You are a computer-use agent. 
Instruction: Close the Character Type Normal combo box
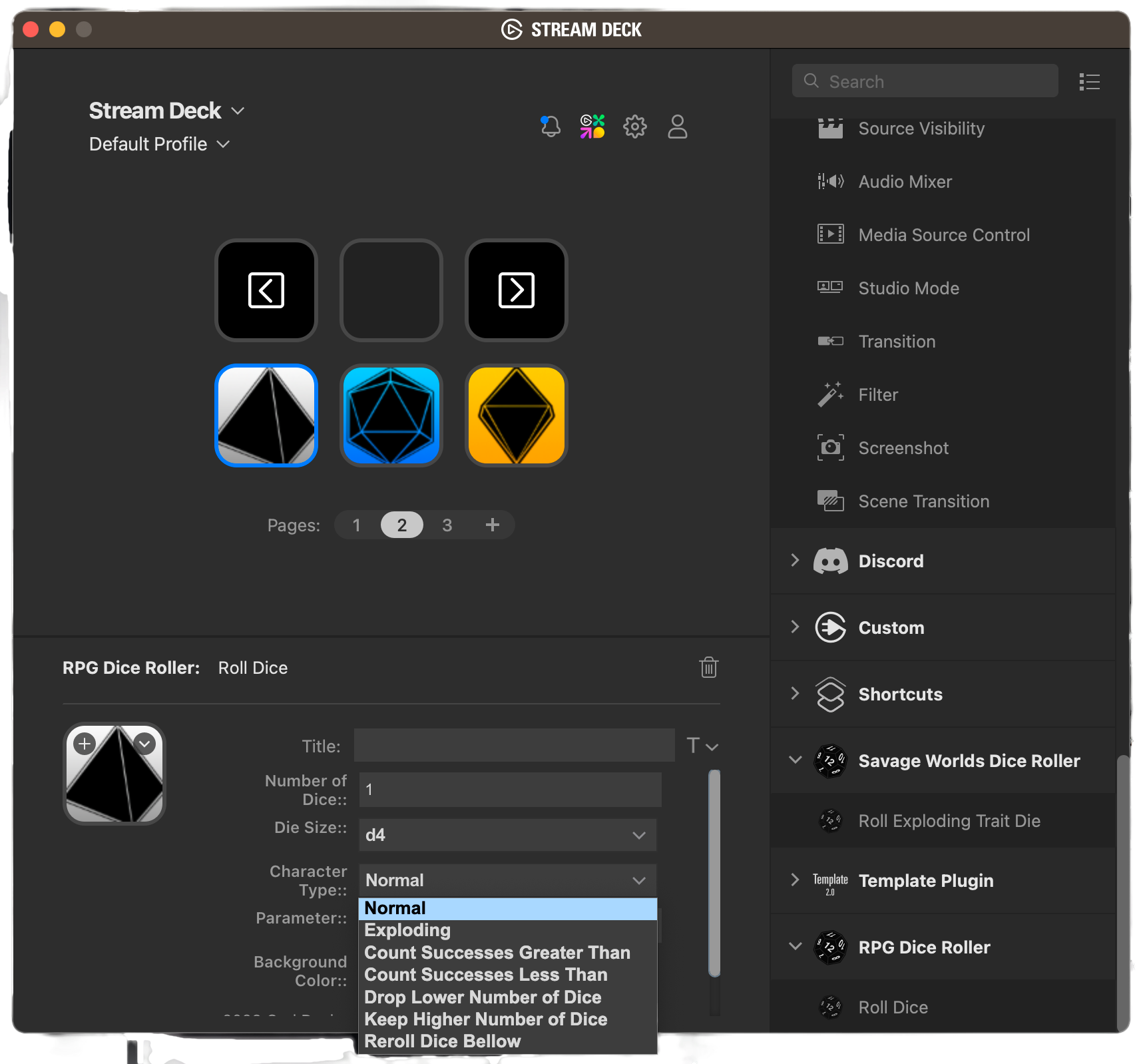click(507, 880)
